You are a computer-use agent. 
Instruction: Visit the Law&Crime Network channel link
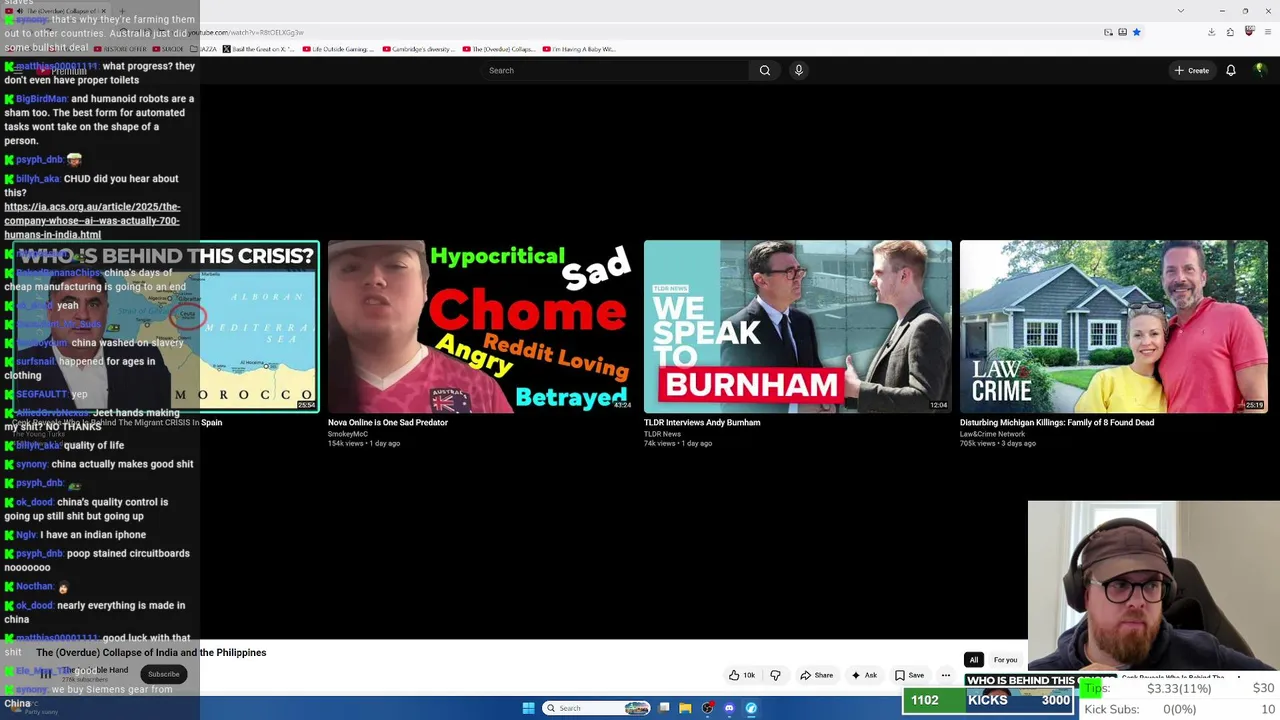(x=992, y=434)
